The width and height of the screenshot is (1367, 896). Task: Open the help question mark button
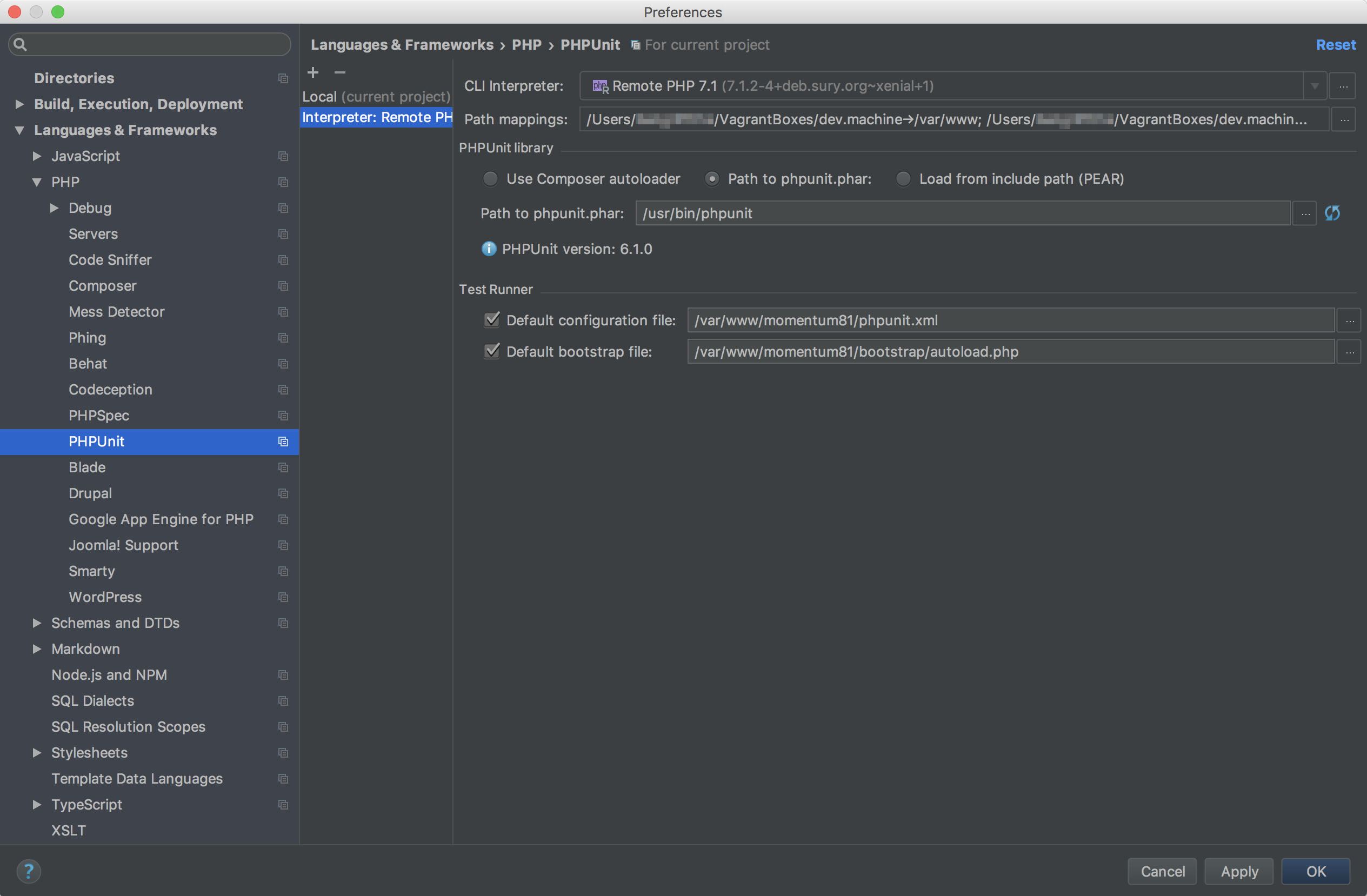(28, 871)
